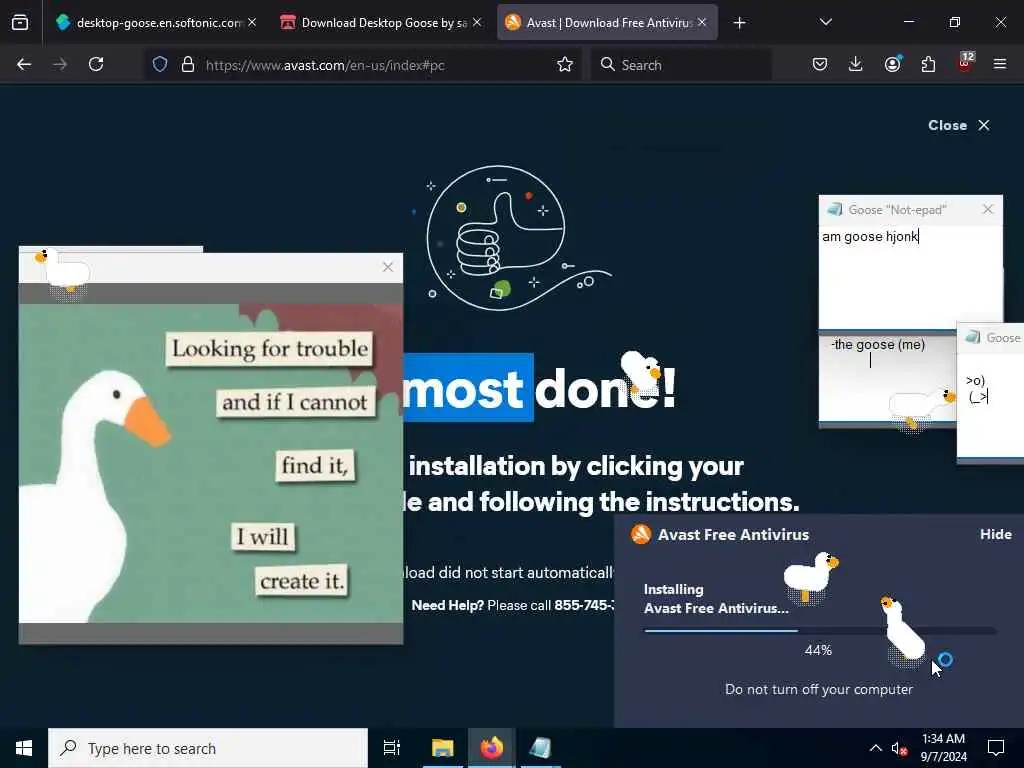Click the Goose Not-epad title icon
This screenshot has width=1024, height=768.
[834, 210]
